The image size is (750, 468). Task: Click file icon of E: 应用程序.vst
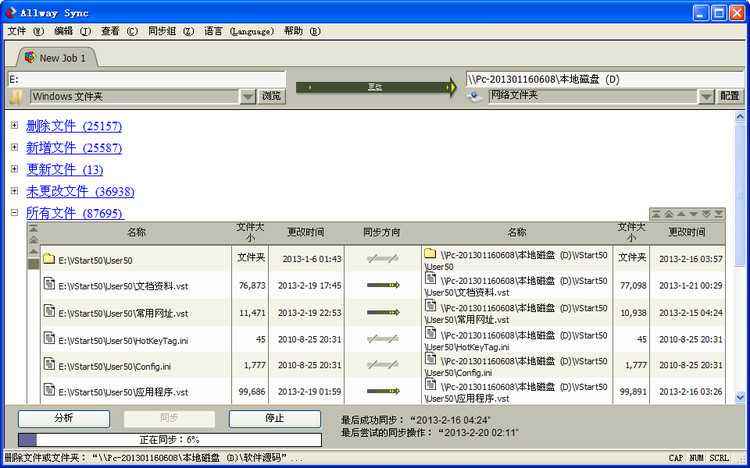(49, 390)
